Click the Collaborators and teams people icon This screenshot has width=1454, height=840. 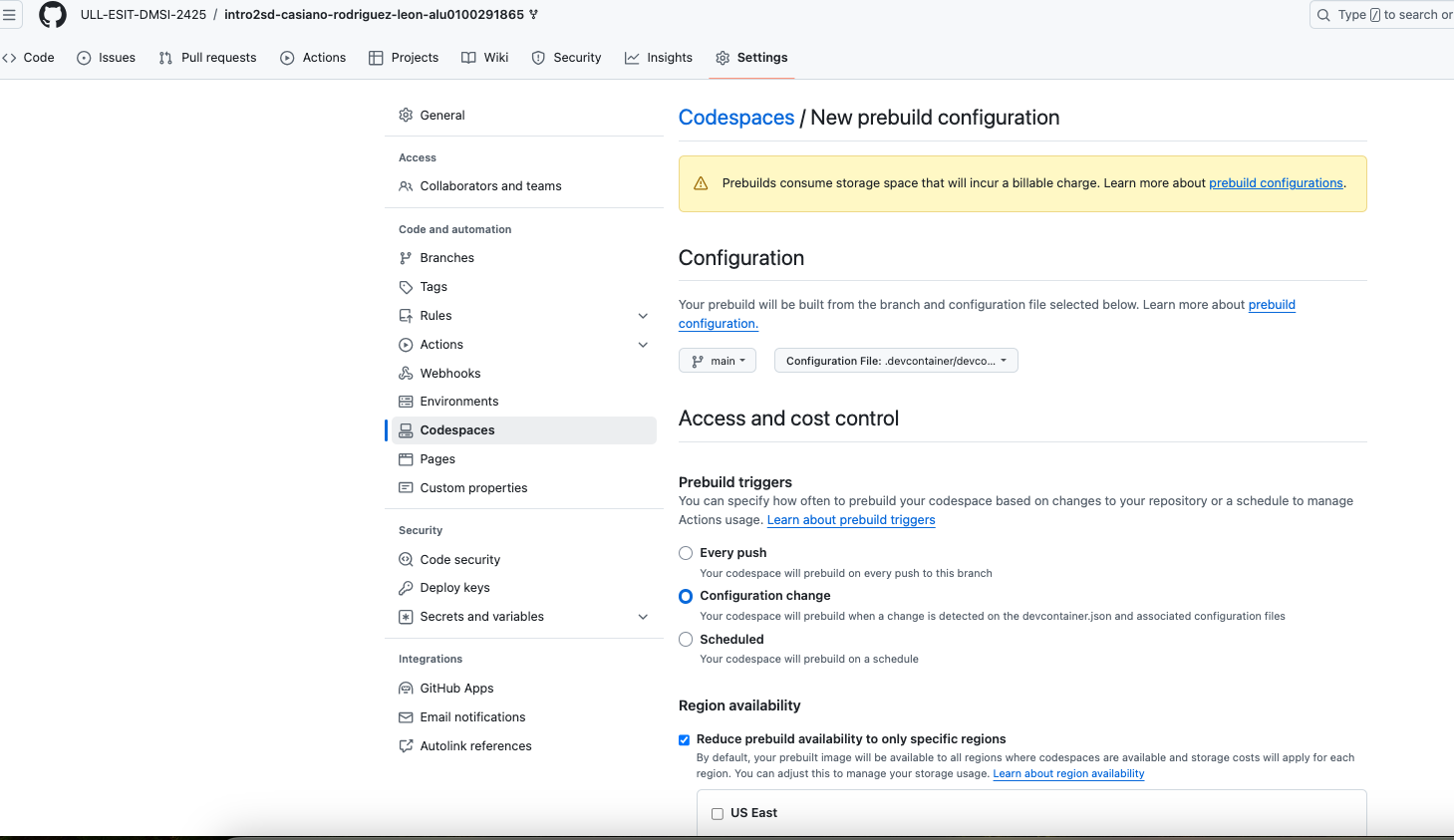[406, 186]
